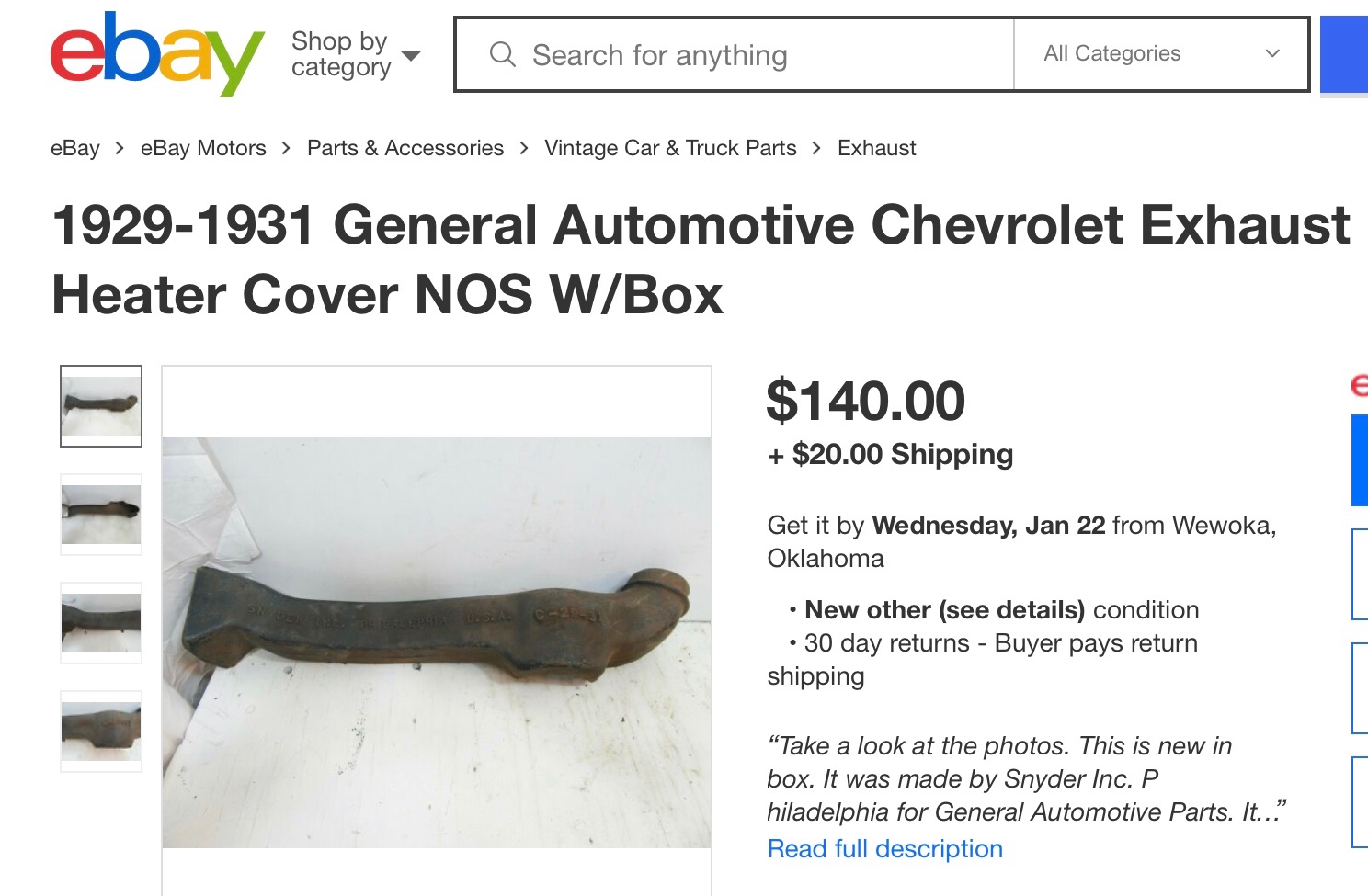Open Vintage Car & Truck Parts breadcrumb
1368x896 pixels.
point(670,148)
